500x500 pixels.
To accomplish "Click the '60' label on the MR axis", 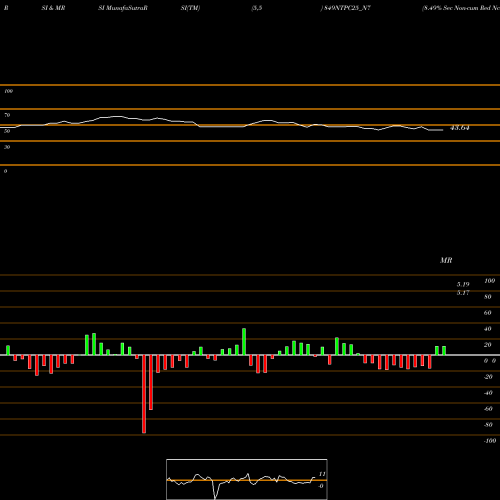I will 488,313.
